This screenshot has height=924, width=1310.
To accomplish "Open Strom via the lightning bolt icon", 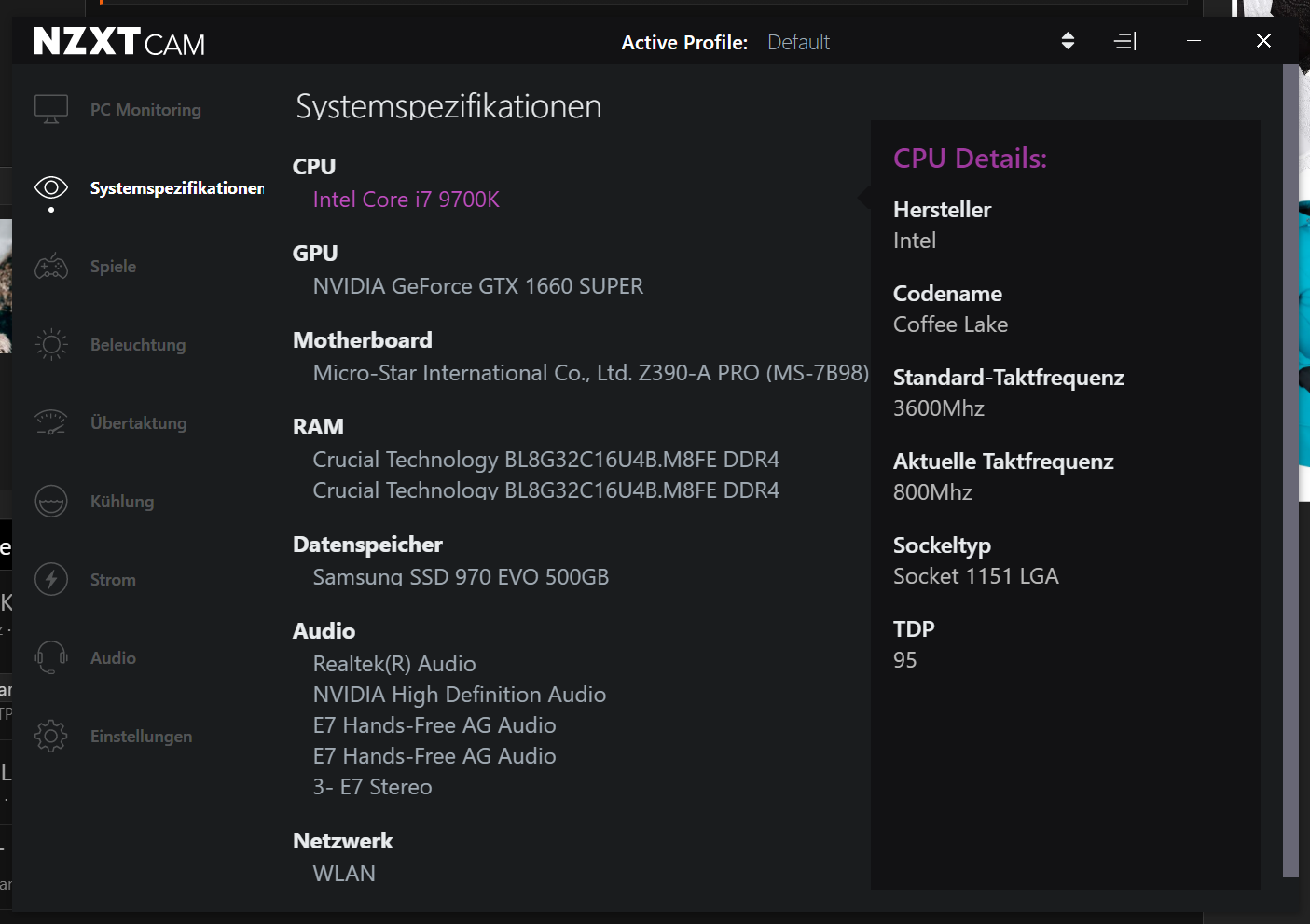I will [51, 579].
